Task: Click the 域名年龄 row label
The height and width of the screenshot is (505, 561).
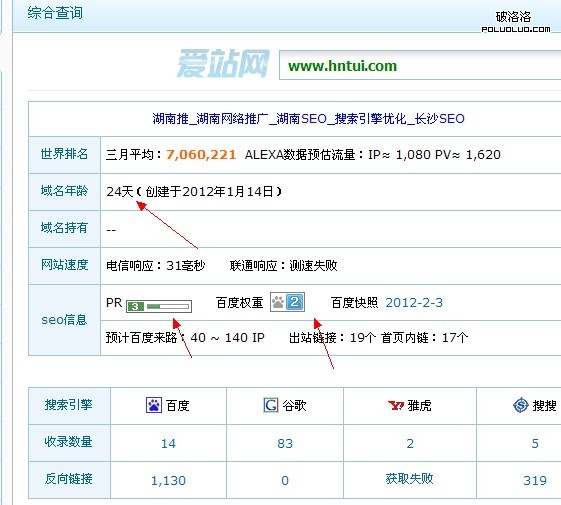Action: tap(64, 191)
